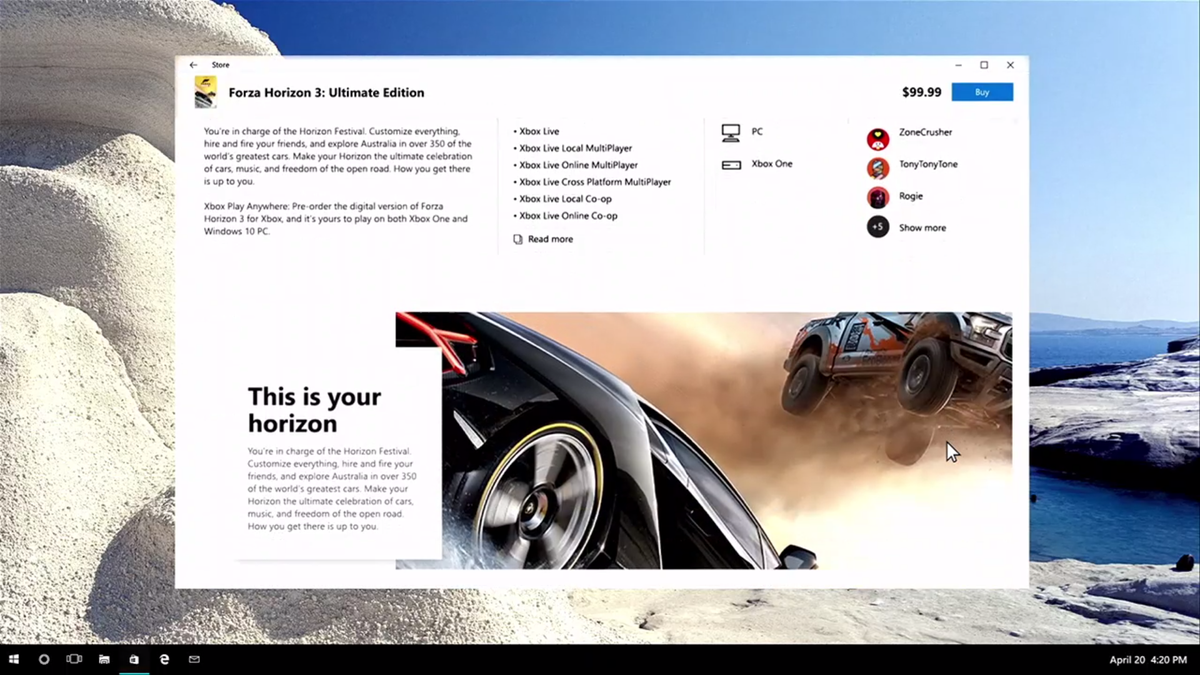Open Task View in taskbar
This screenshot has height=675, width=1200.
(74, 660)
